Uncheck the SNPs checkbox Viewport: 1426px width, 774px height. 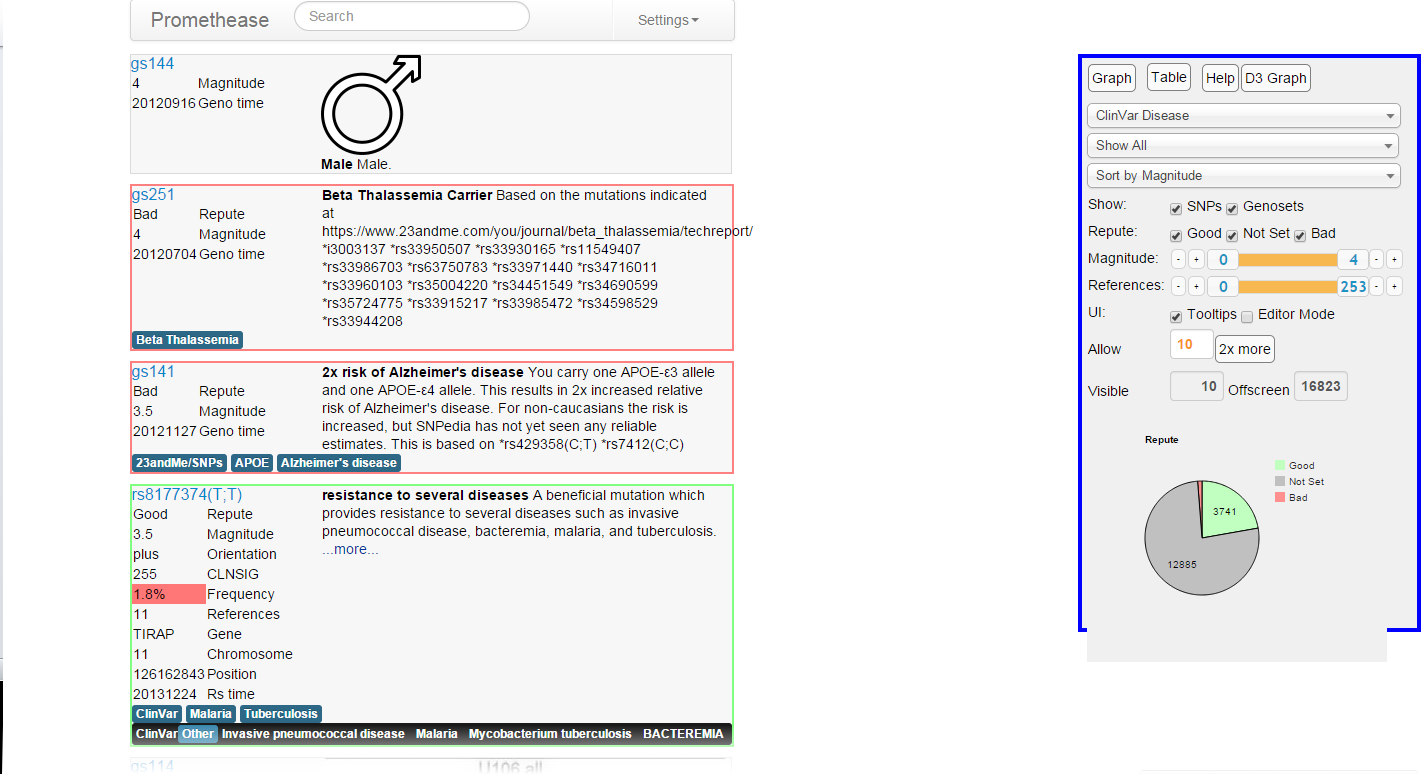(1176, 208)
